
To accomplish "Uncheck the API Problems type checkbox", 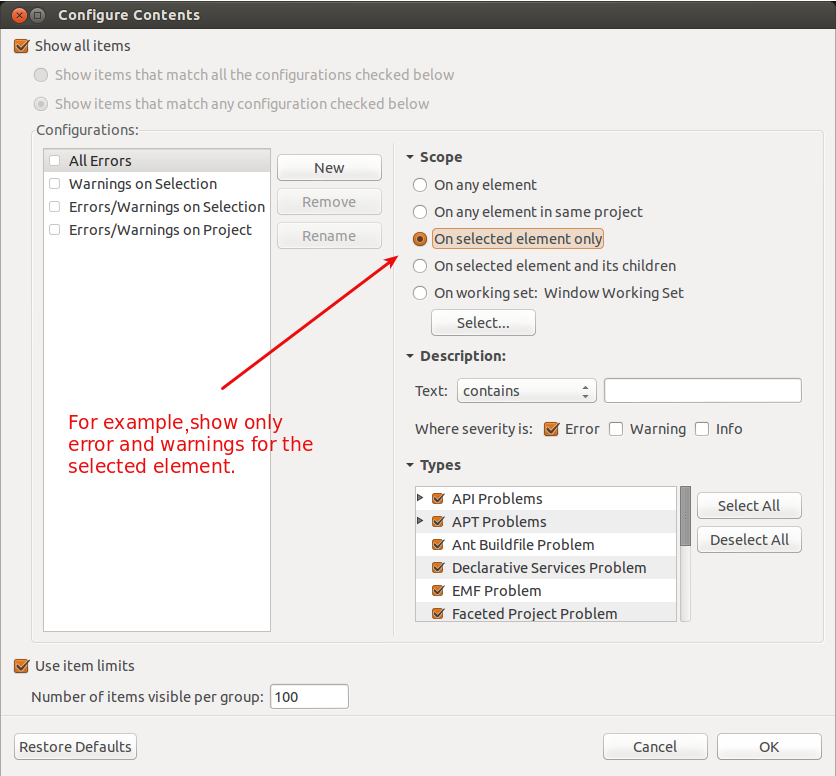I will [438, 499].
